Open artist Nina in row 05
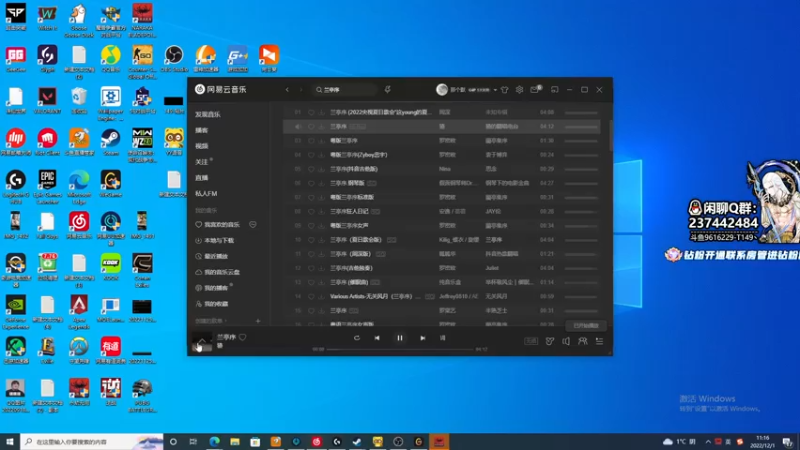 click(445, 169)
